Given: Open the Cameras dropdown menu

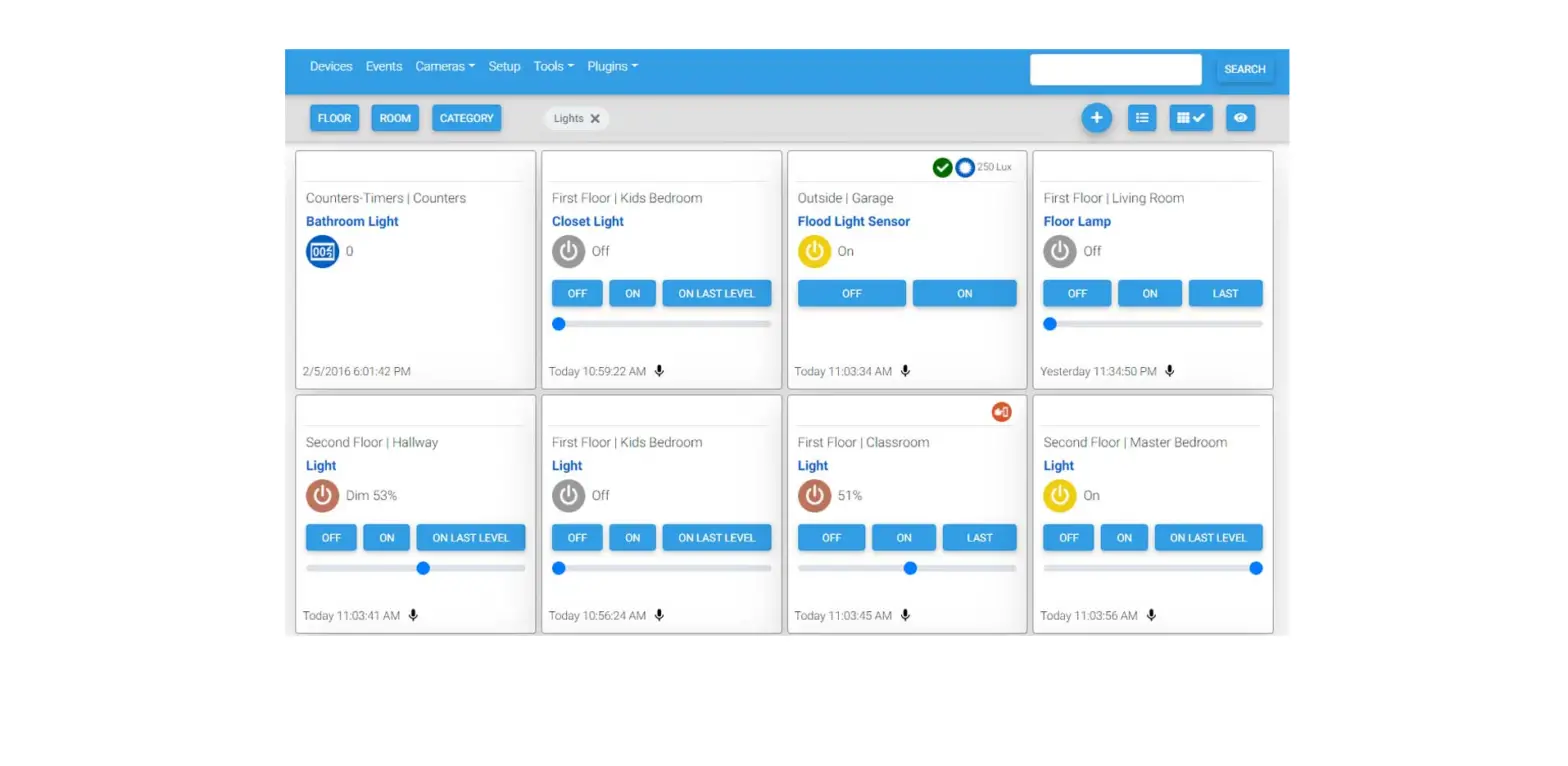Looking at the screenshot, I should (x=445, y=67).
